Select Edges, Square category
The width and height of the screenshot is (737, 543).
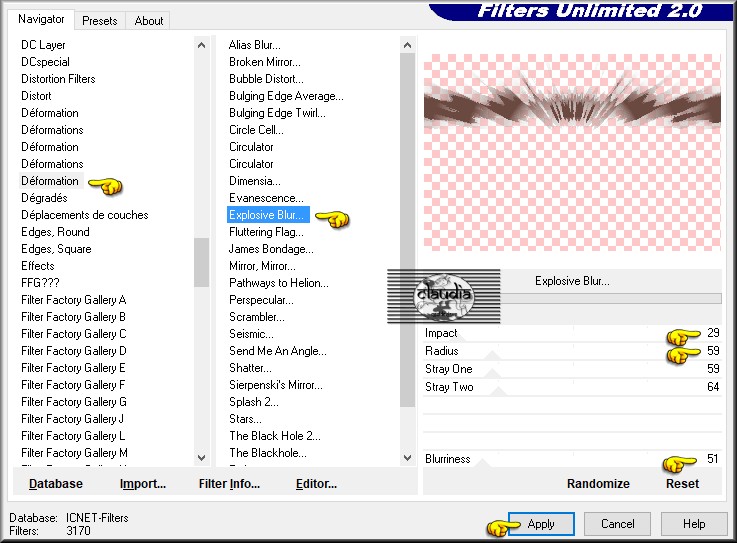tap(56, 249)
